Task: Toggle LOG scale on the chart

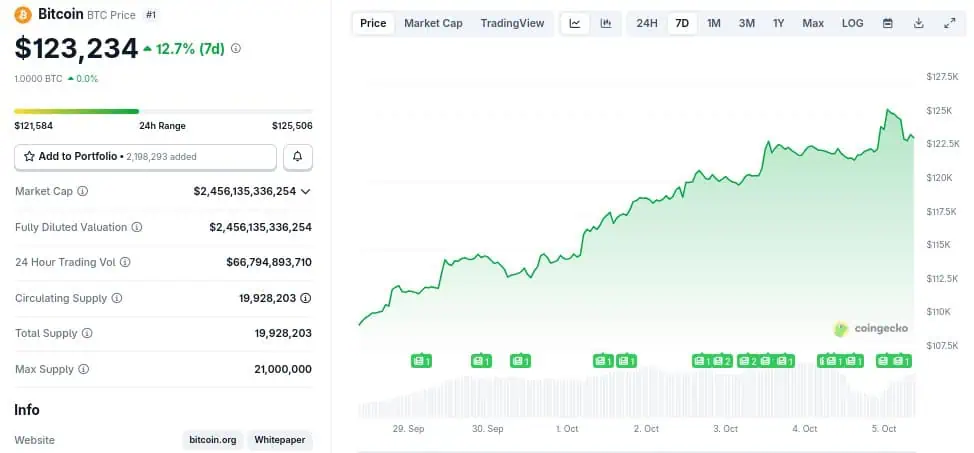Action: (853, 23)
